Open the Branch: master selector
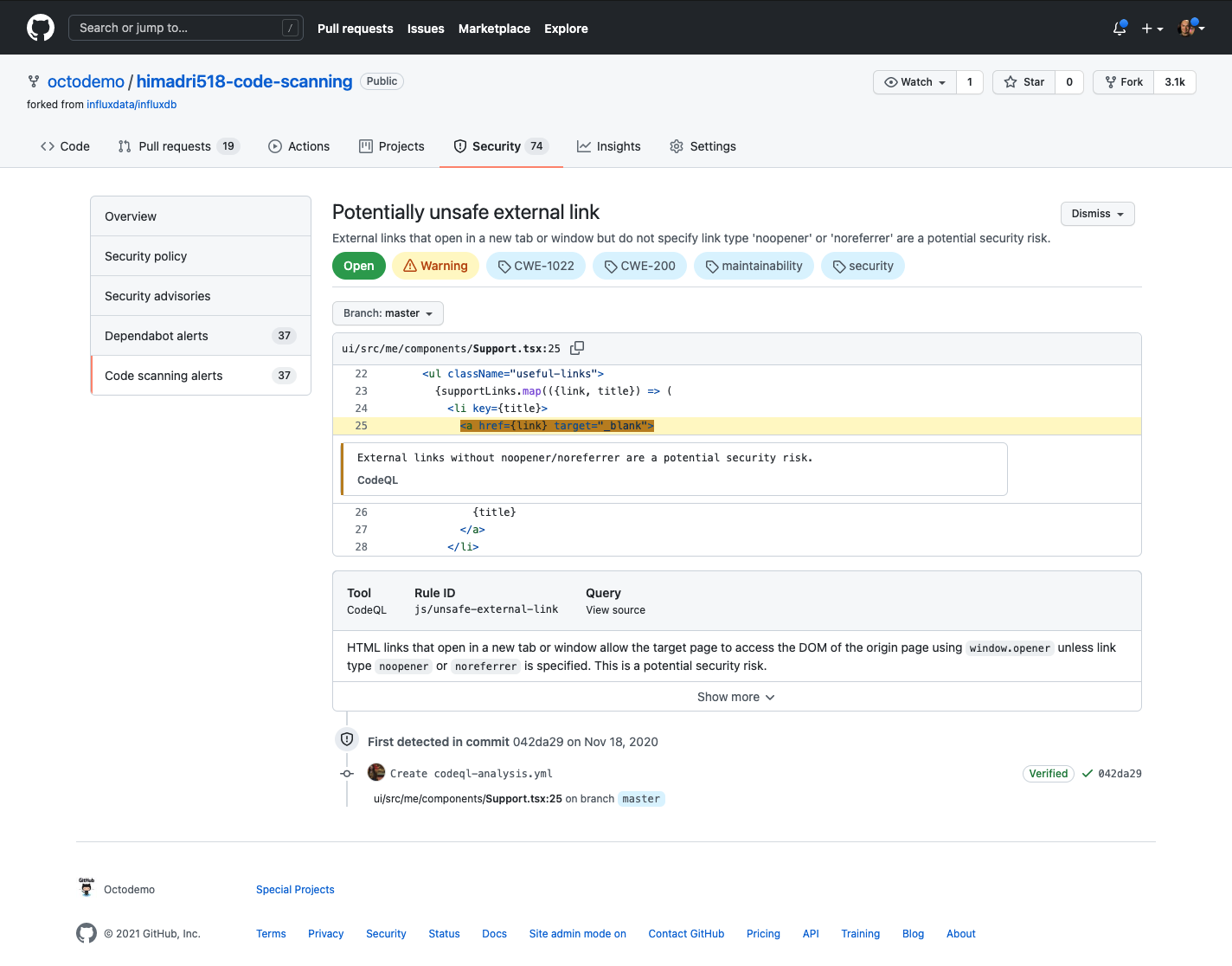The height and width of the screenshot is (966, 1232). (388, 313)
